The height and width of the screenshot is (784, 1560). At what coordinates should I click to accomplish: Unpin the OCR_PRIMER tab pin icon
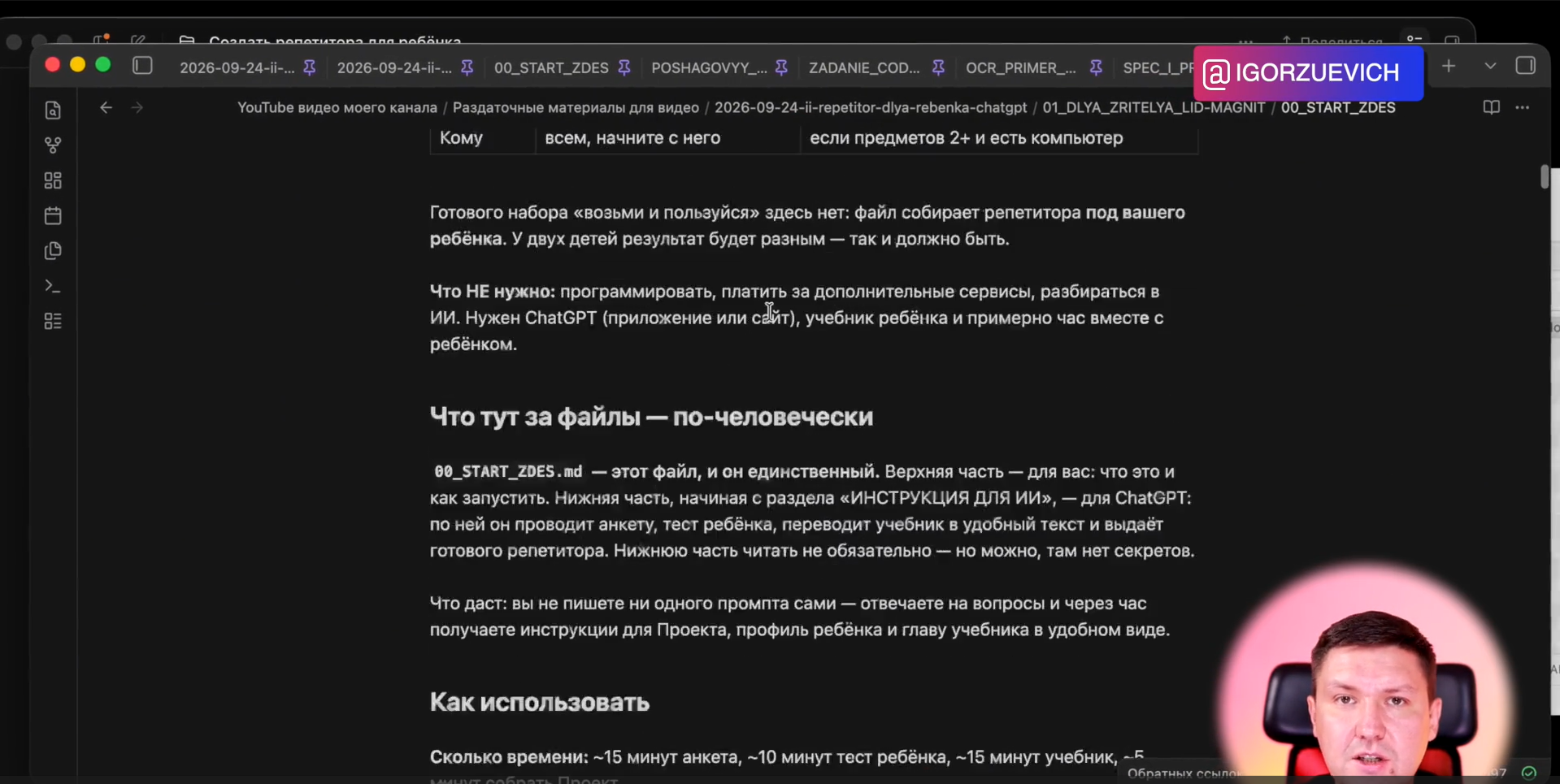(x=1096, y=67)
